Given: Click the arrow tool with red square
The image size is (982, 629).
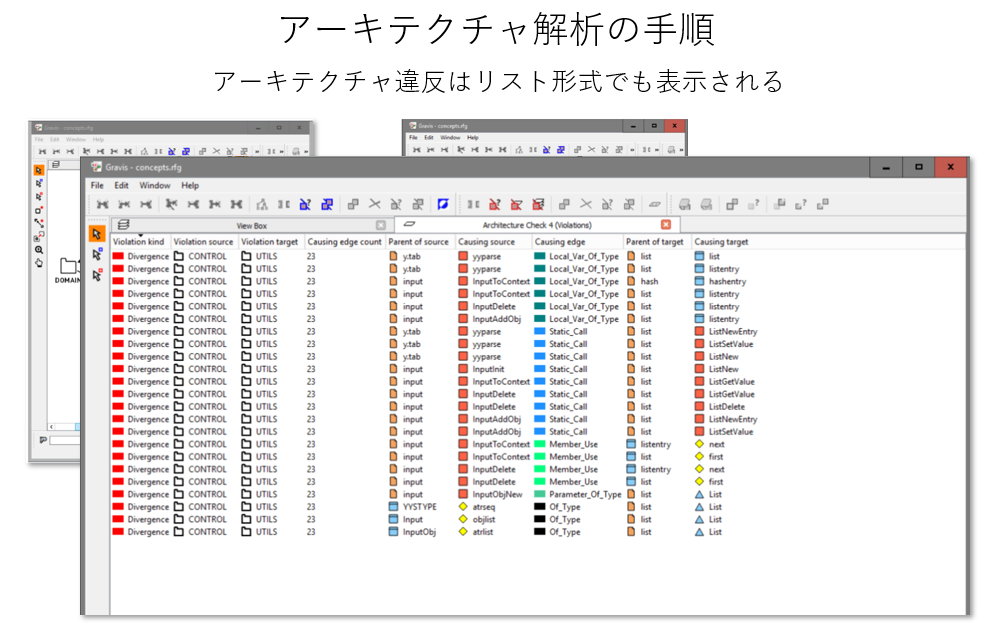Looking at the screenshot, I should pyautogui.click(x=97, y=276).
